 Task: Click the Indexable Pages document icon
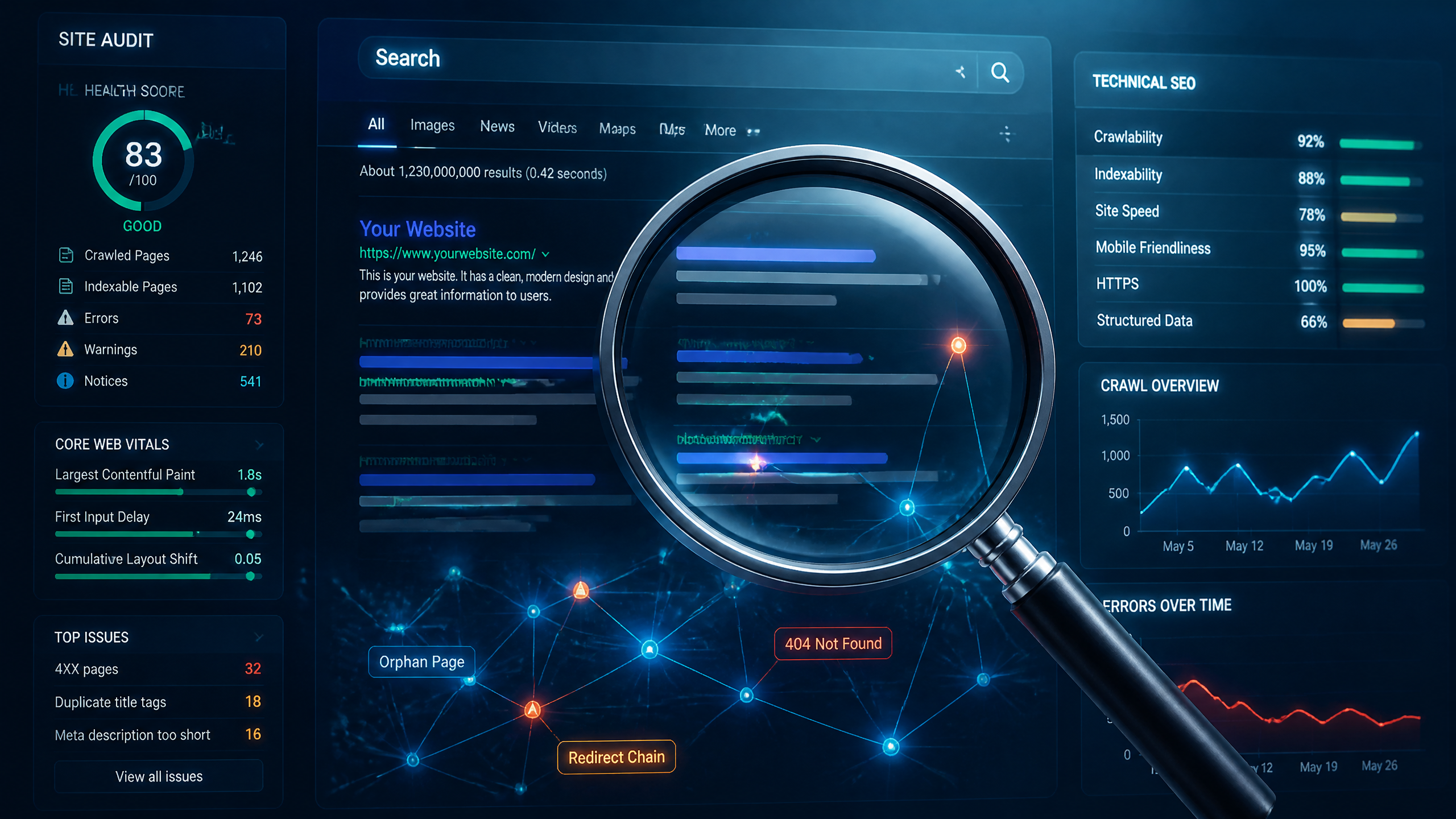tap(66, 286)
